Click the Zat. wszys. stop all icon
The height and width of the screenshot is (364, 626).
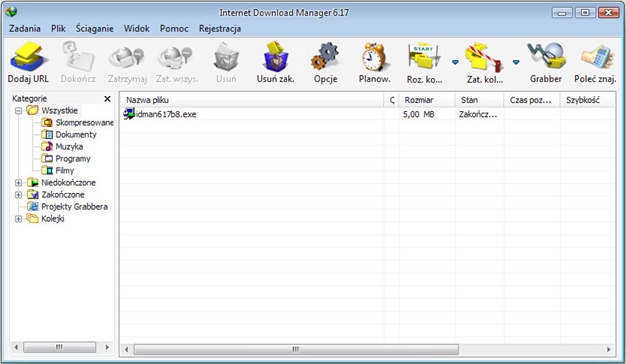click(x=176, y=58)
